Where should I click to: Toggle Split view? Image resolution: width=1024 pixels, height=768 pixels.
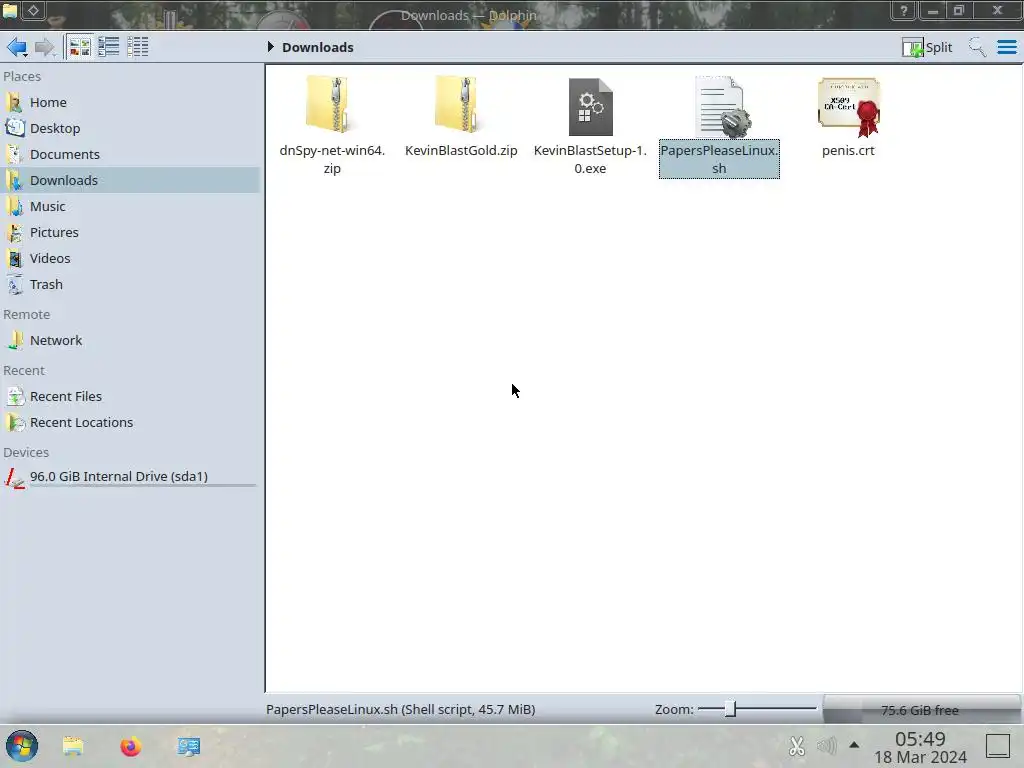coord(927,47)
